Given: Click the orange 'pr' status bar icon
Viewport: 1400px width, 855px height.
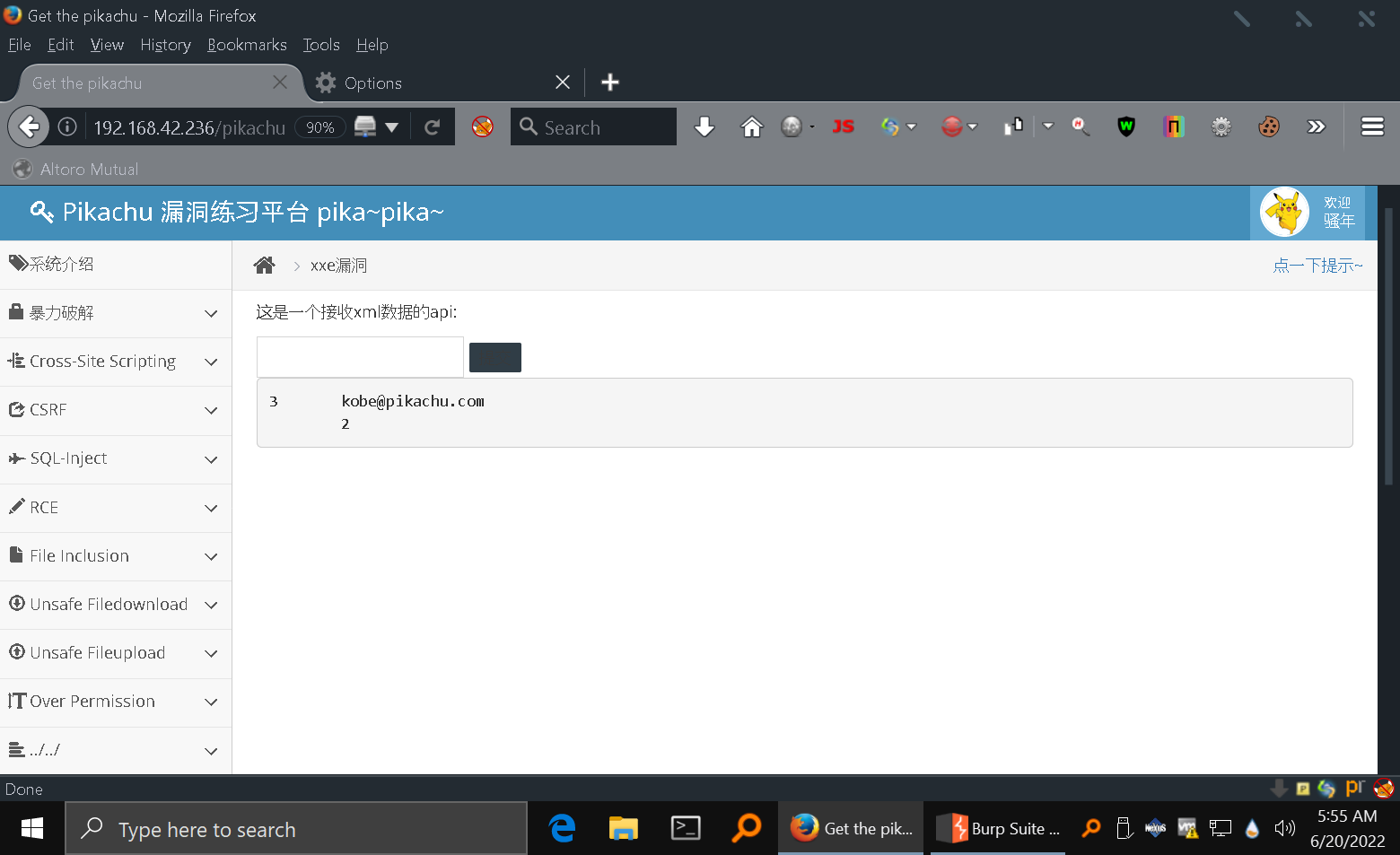Looking at the screenshot, I should click(1355, 788).
